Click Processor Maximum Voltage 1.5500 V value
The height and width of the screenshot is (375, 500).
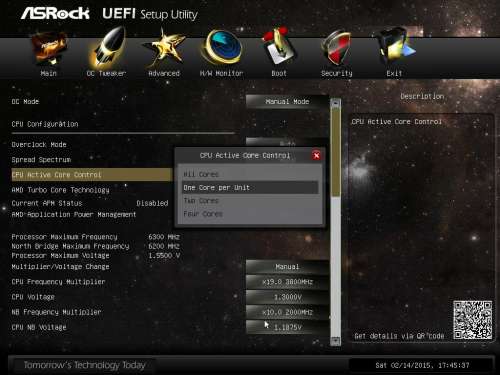(164, 256)
